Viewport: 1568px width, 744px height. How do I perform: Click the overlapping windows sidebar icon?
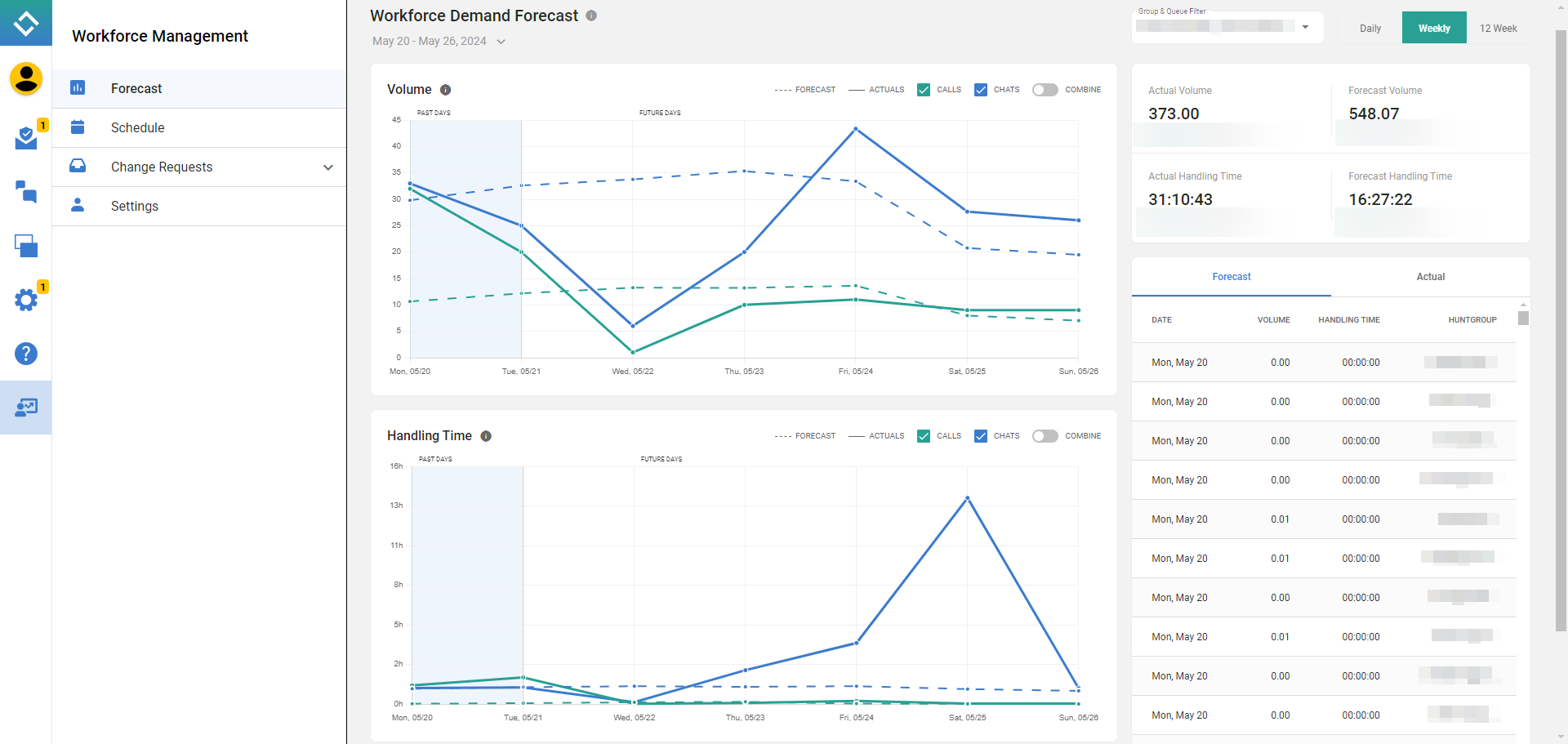(25, 246)
